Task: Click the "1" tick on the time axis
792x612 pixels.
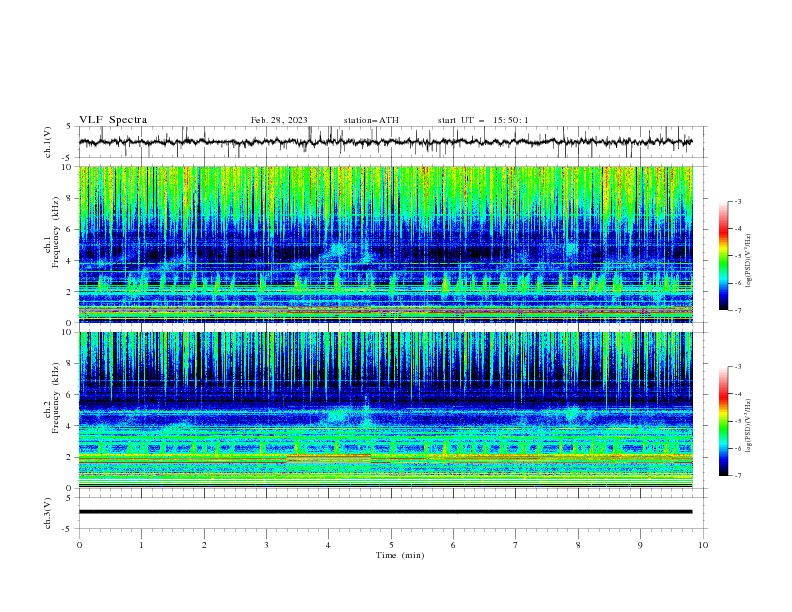Action: pos(141,545)
